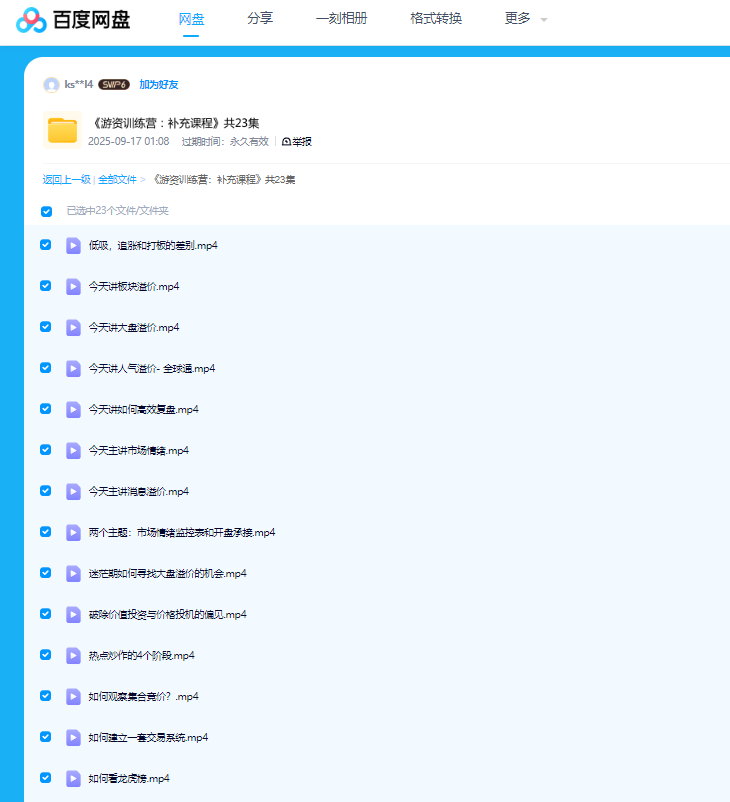Uncheck the 低吸，追涨和打板的差别.mp4 checkbox

click(x=46, y=245)
